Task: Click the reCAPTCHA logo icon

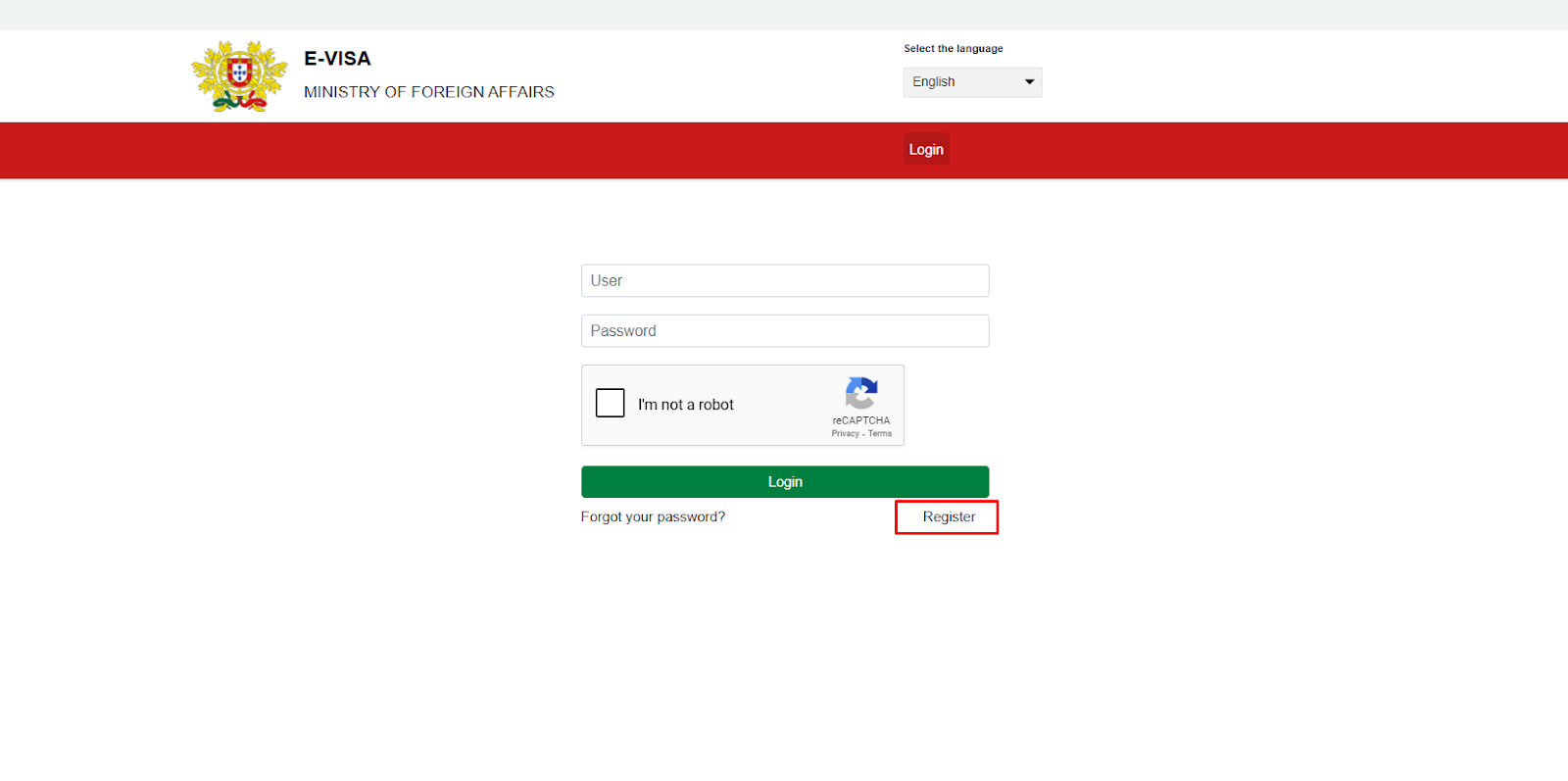Action: (861, 393)
